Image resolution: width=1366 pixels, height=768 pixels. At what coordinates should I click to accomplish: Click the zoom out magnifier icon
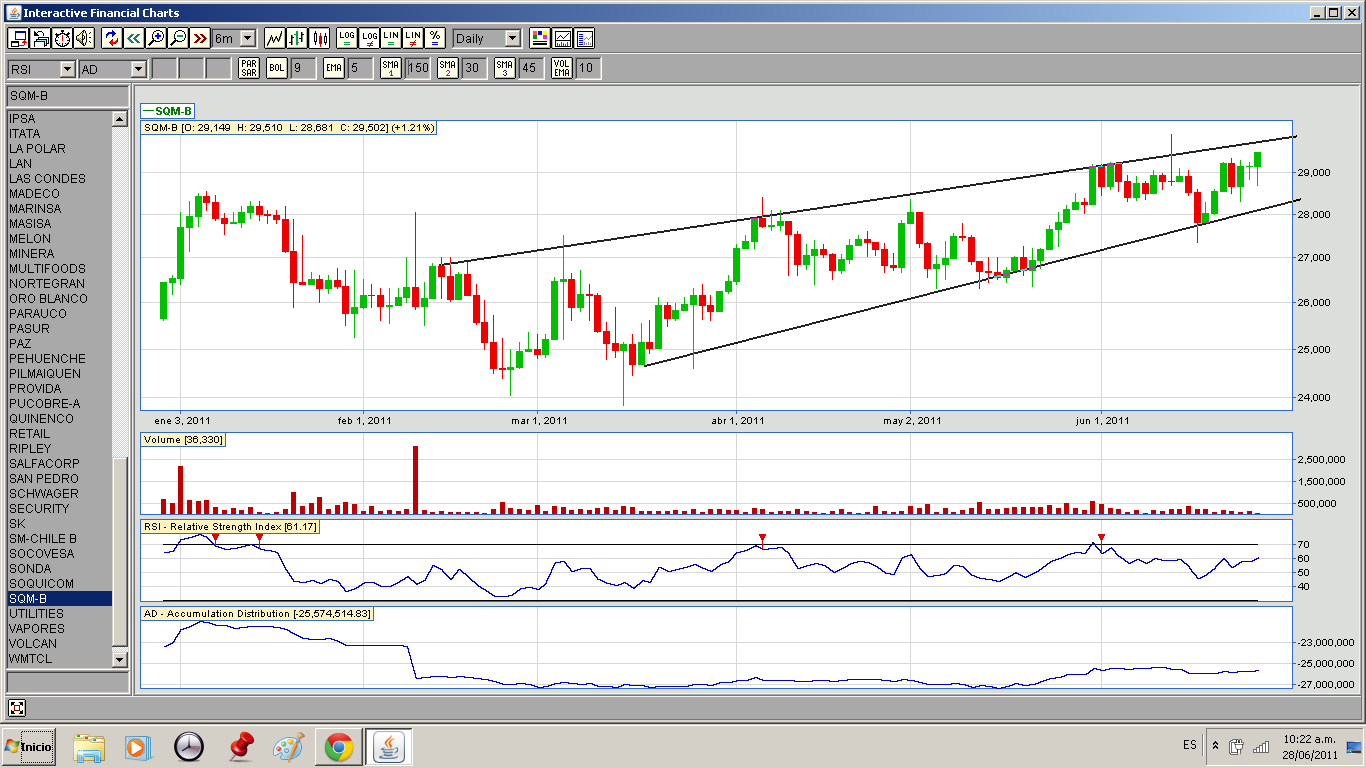(178, 38)
